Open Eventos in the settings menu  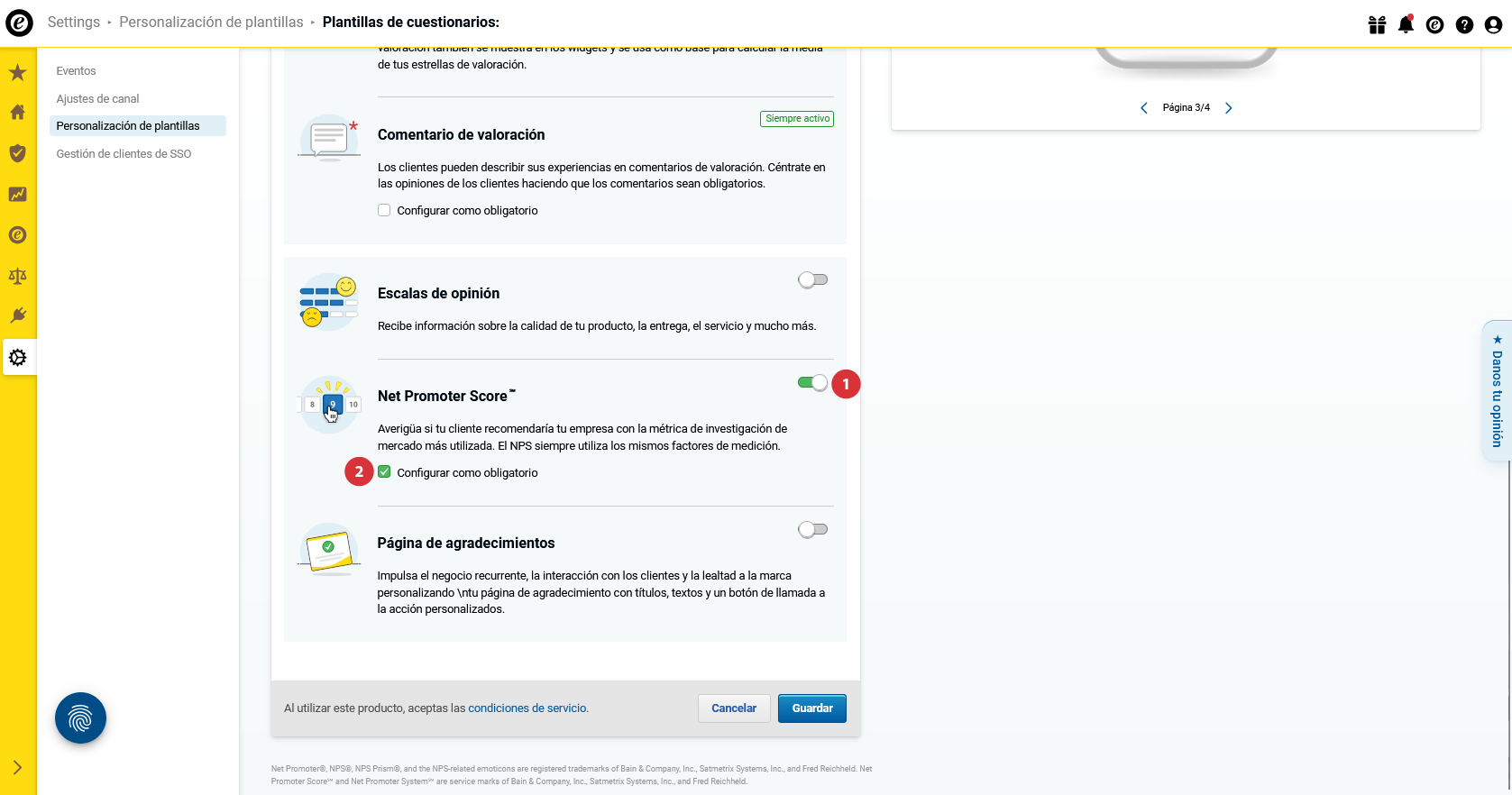tap(76, 71)
